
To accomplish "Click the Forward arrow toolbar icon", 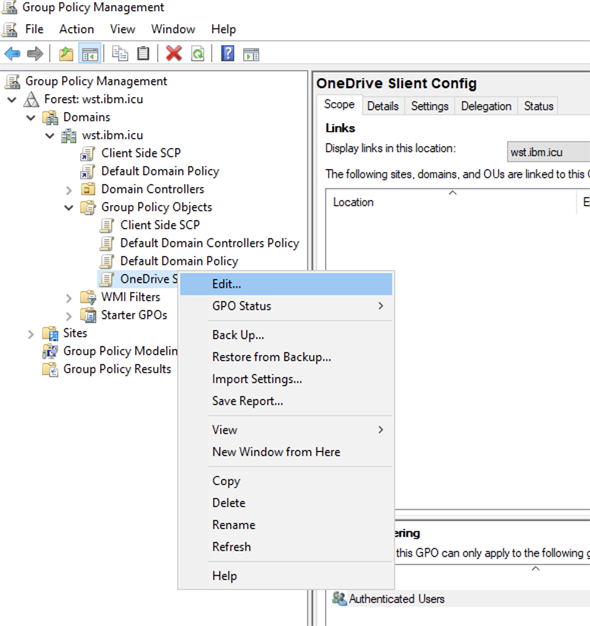I will point(35,53).
